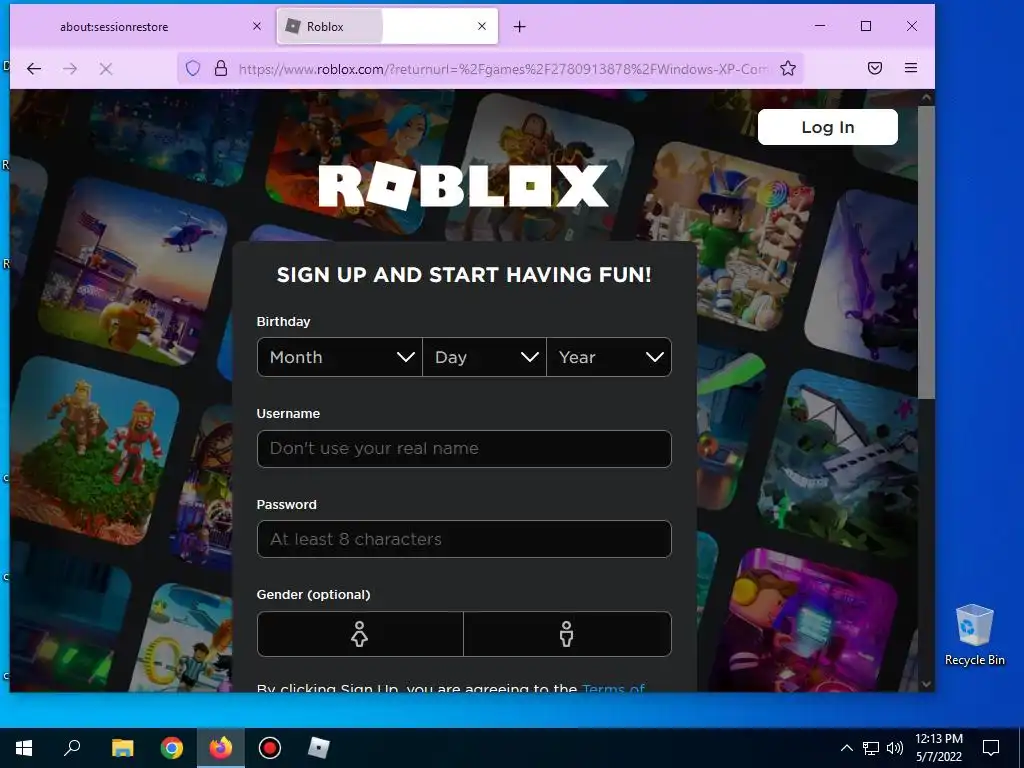Click the network tray icon

coord(871,748)
